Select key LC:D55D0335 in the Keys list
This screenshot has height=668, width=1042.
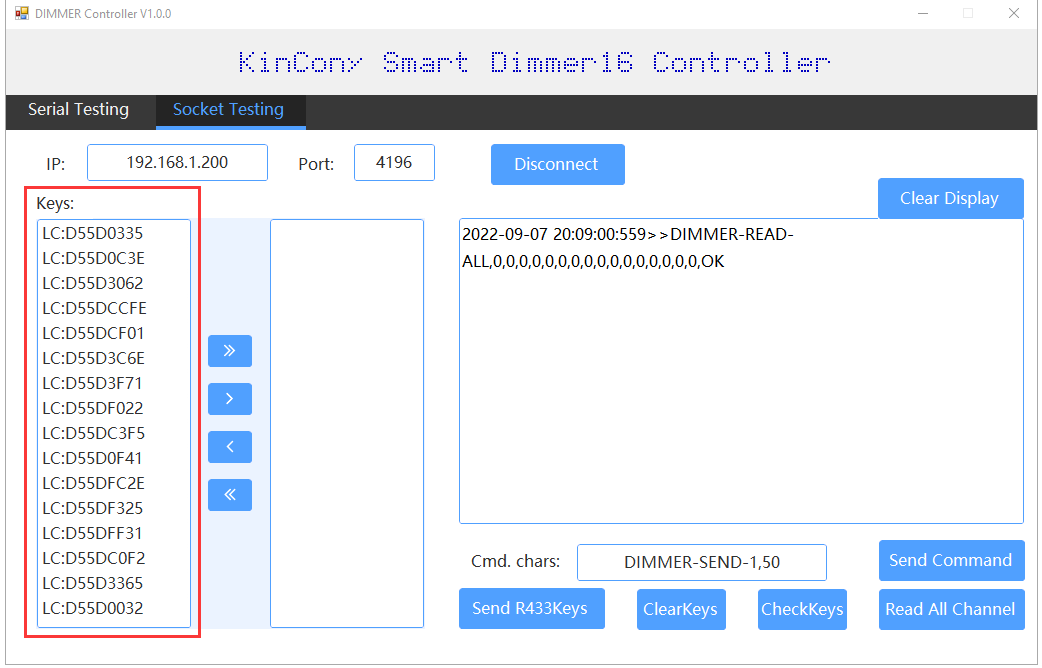93,233
